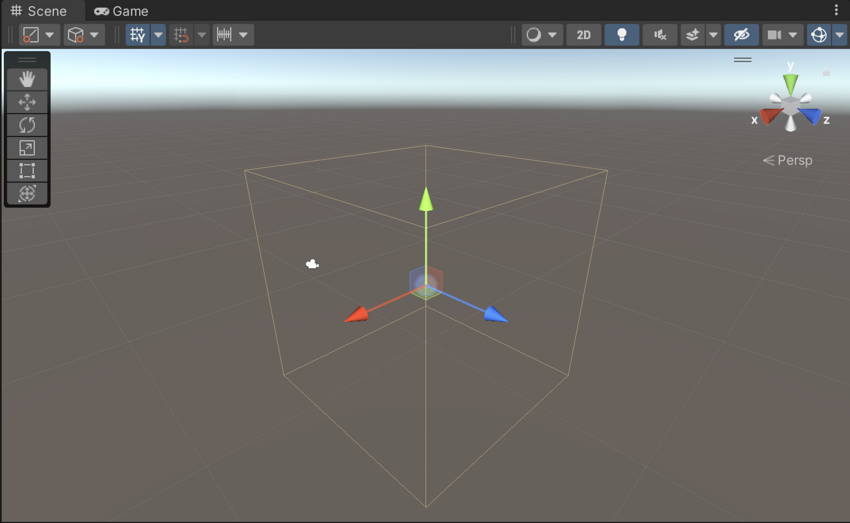Screen dimensions: 850x523
Task: Switch to the Scene tab
Action: coord(38,11)
